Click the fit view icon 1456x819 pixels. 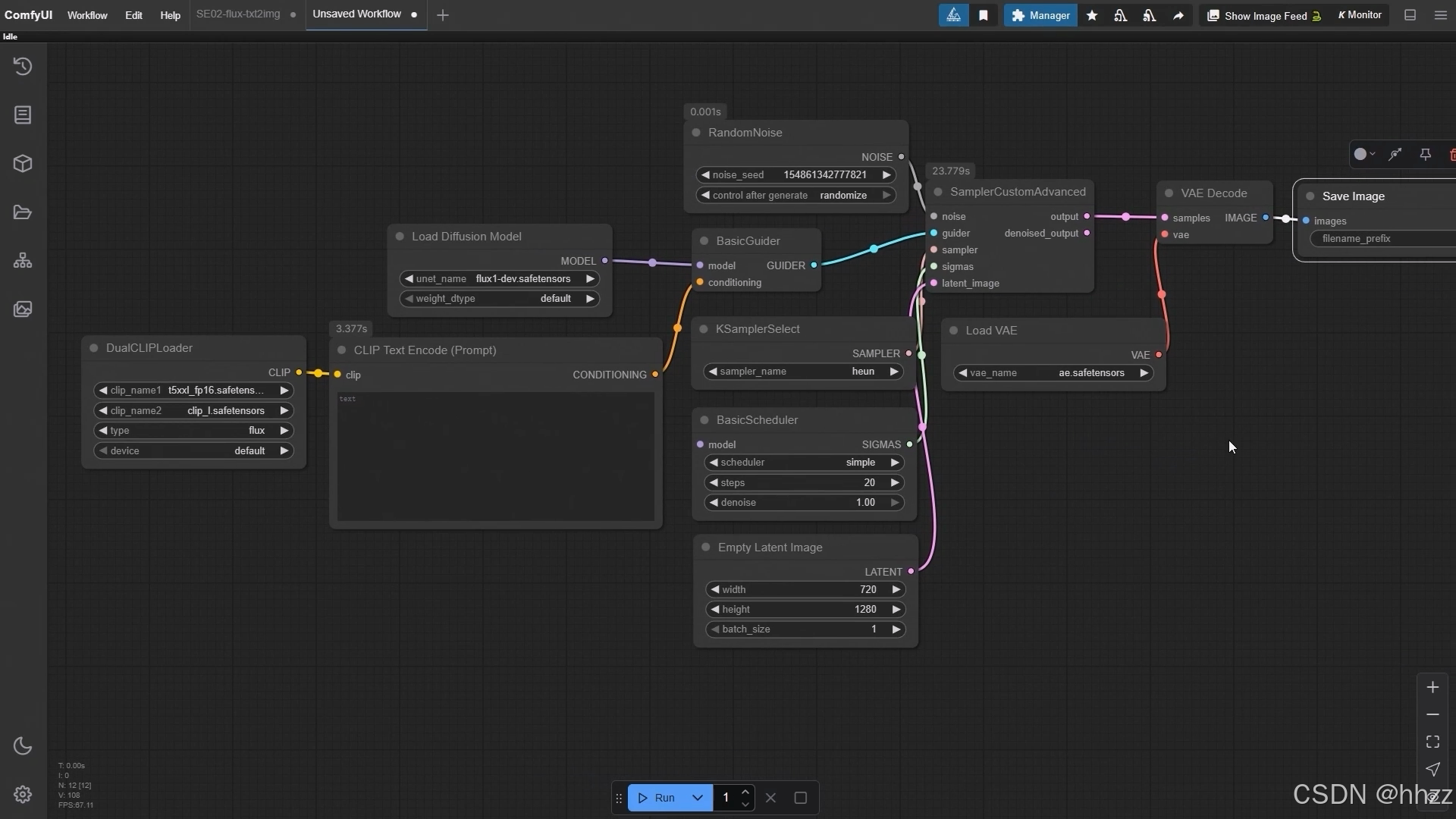(x=1432, y=742)
